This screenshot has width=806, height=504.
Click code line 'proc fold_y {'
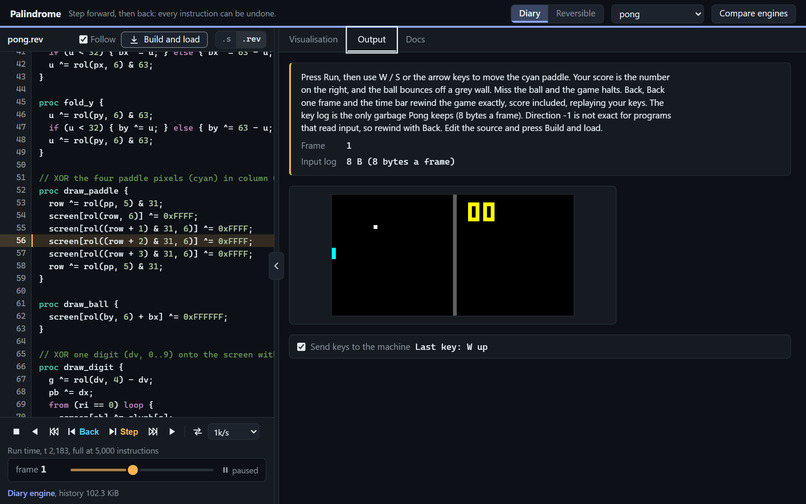click(71, 103)
